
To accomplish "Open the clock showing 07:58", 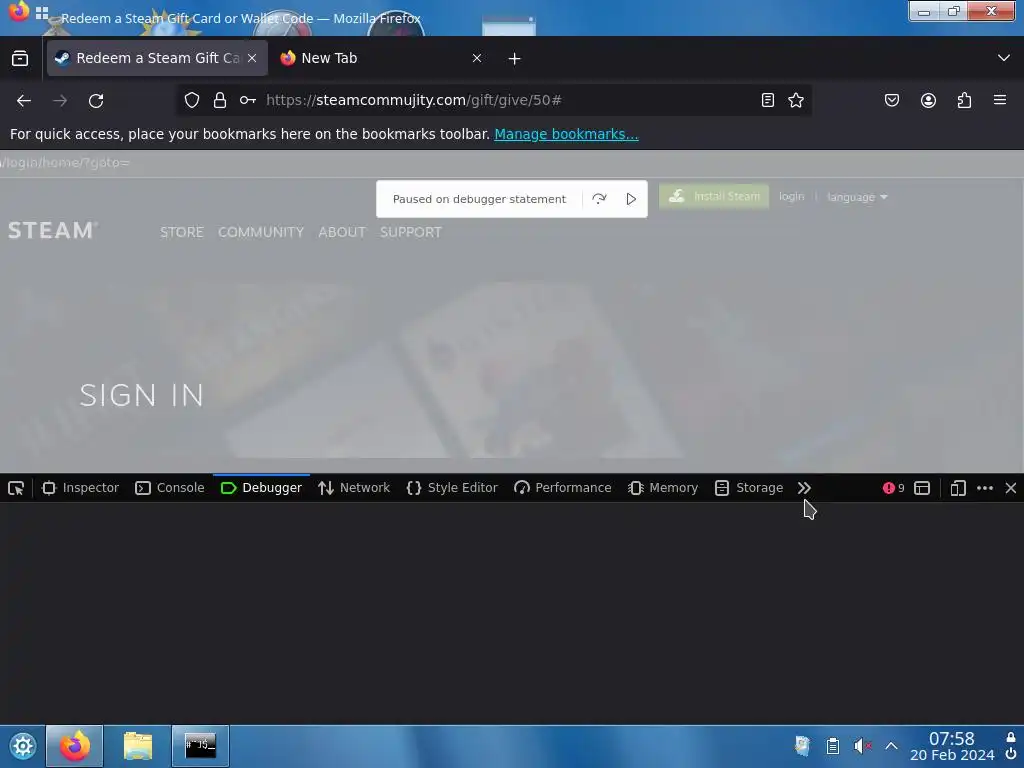I will 952,746.
